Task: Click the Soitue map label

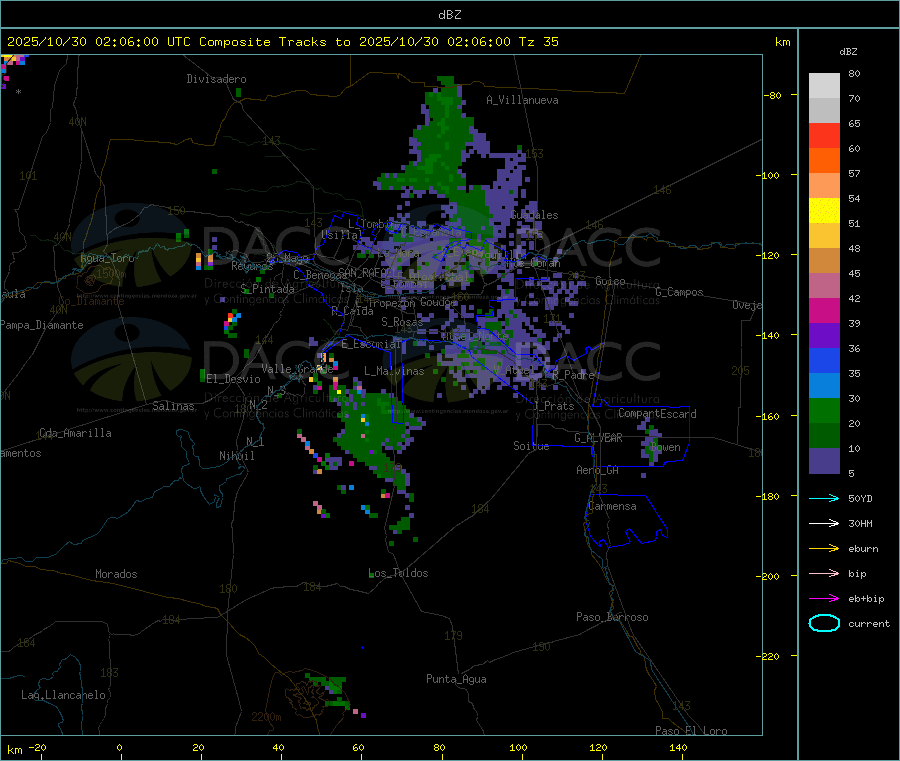Action: pyautogui.click(x=531, y=446)
